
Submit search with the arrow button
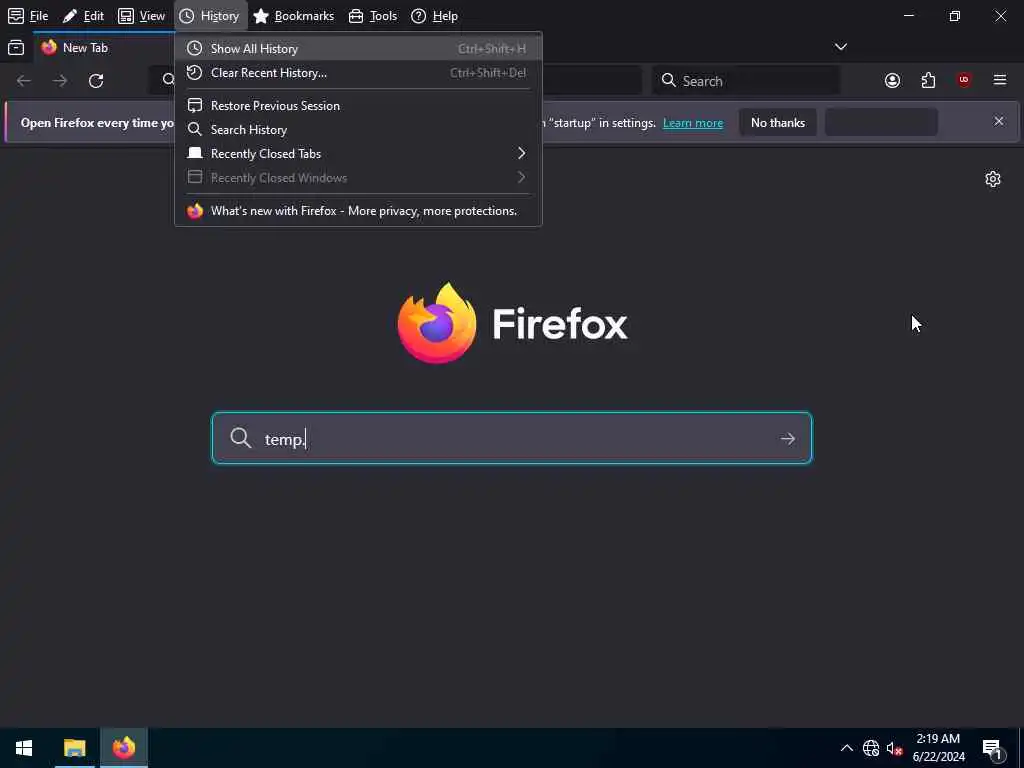[788, 439]
